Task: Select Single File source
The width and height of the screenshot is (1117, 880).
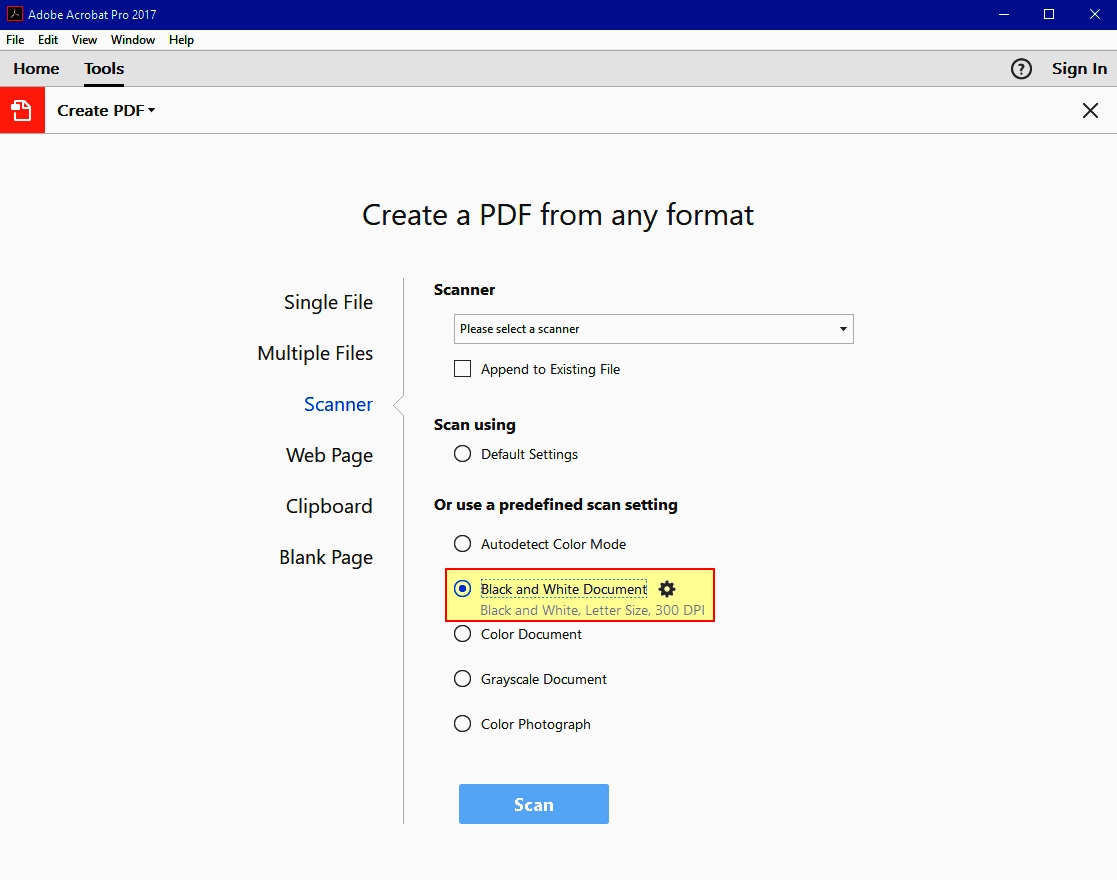Action: tap(328, 302)
